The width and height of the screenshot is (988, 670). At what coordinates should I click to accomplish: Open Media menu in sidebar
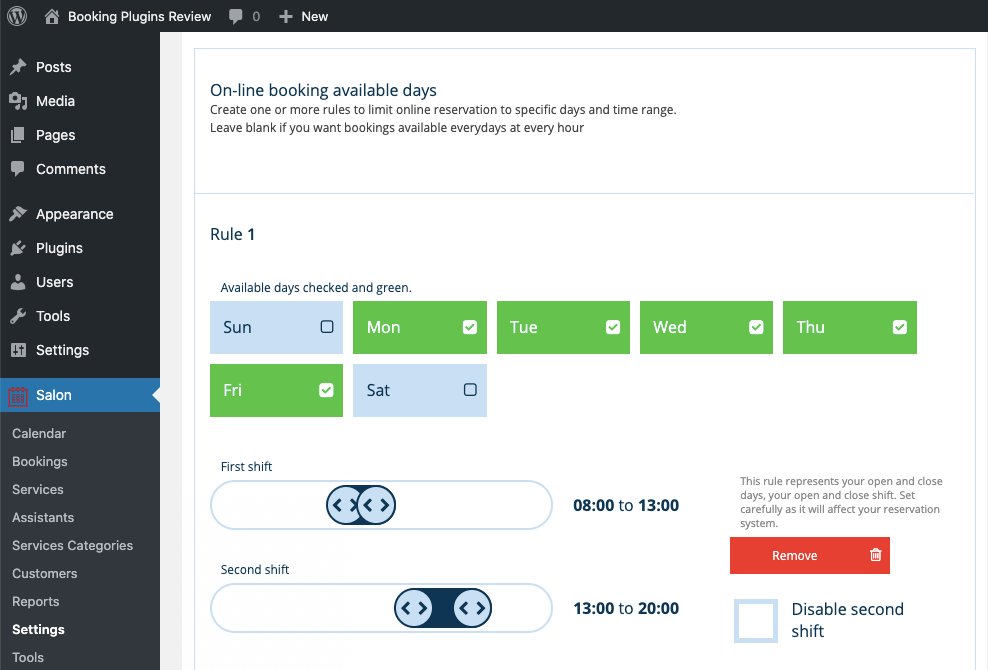[80, 101]
